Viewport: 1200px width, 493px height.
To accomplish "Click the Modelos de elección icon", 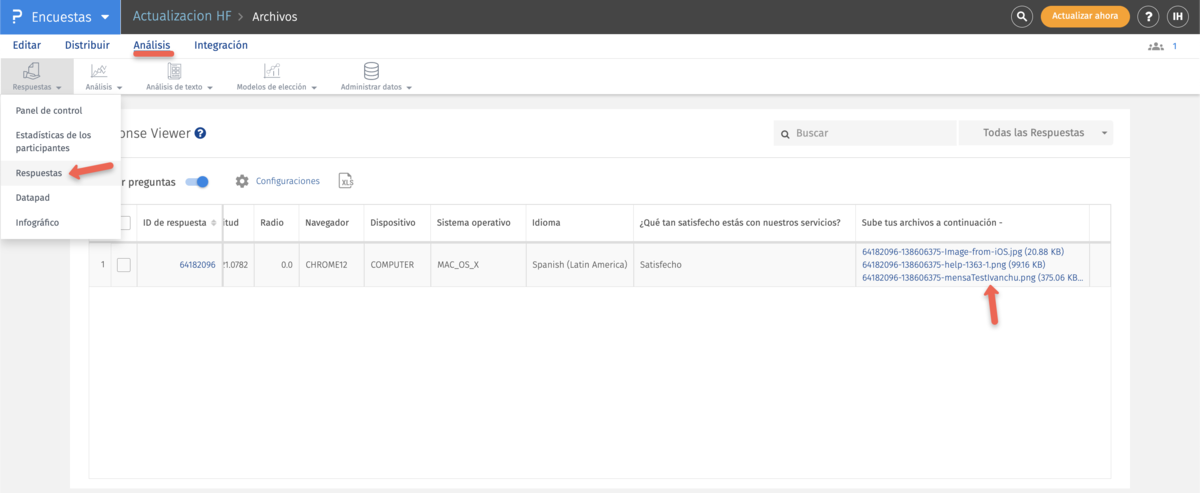I will pyautogui.click(x=272, y=70).
